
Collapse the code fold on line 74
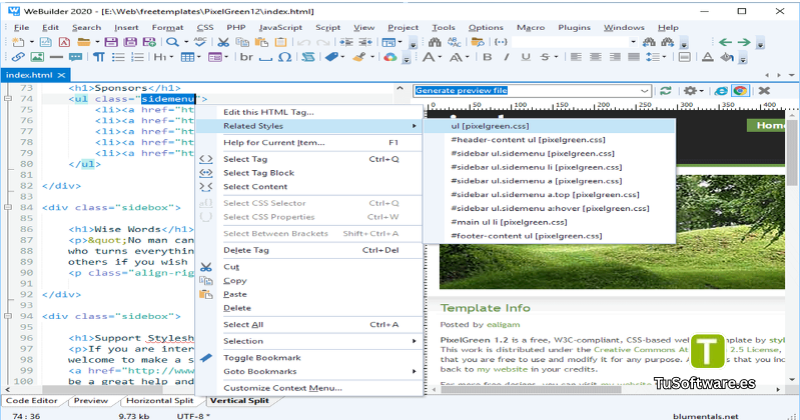pos(8,98)
